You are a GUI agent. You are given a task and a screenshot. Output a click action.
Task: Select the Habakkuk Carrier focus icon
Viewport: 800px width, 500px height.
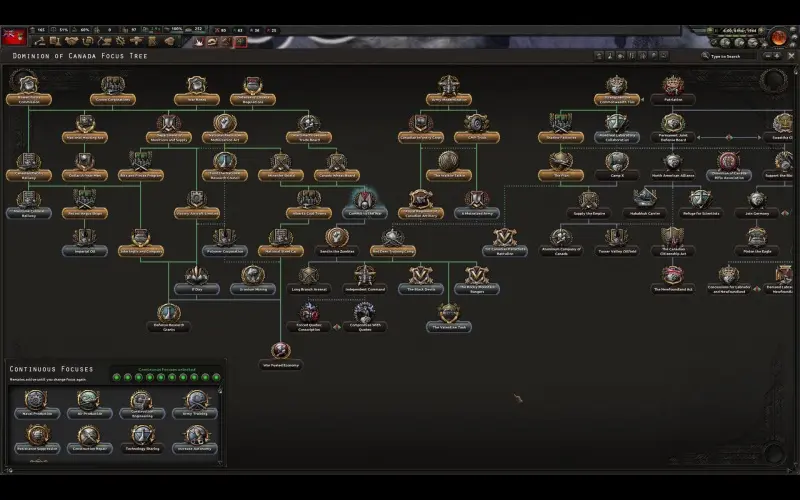643,200
